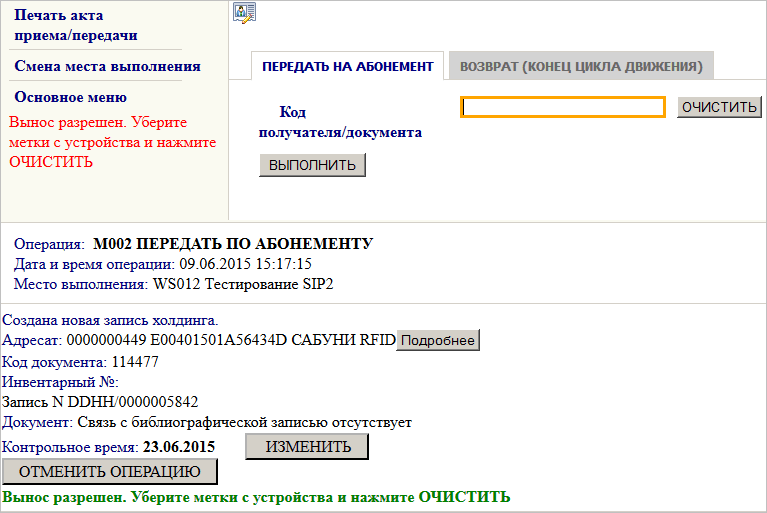Click the control date 23.06.2015
767x513 pixels.
[x=179, y=447]
